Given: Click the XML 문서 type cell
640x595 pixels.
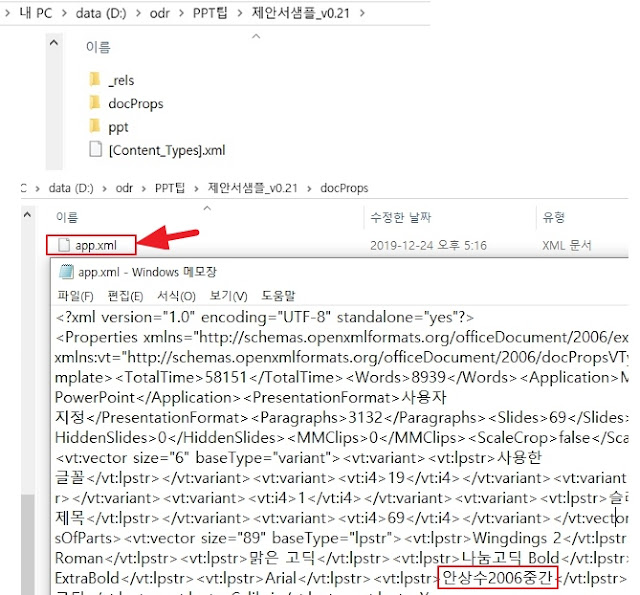Looking at the screenshot, I should [567, 245].
